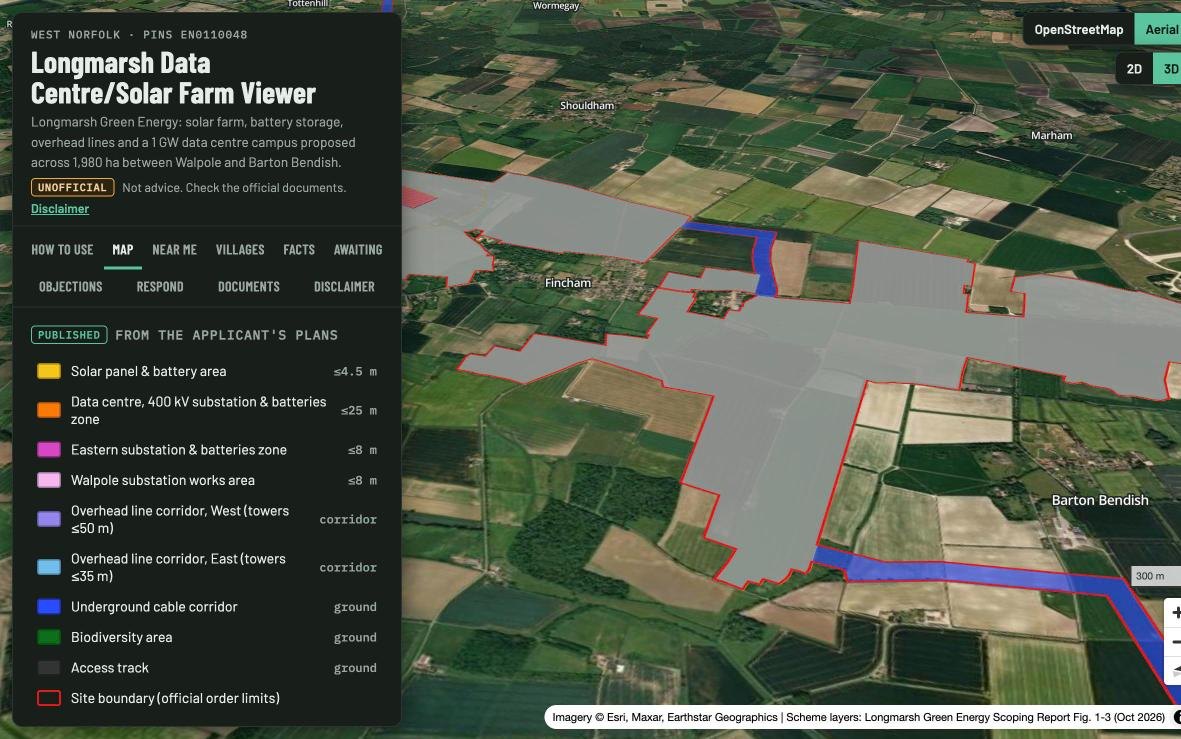Click the light blue East overhead line swatch
The width and height of the screenshot is (1181, 739).
coord(49,567)
